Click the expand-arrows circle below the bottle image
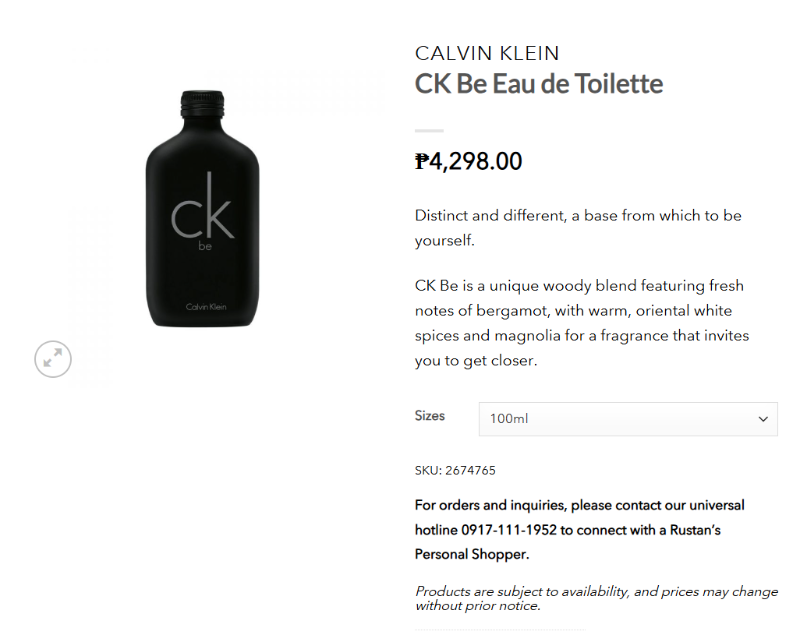 [53, 359]
